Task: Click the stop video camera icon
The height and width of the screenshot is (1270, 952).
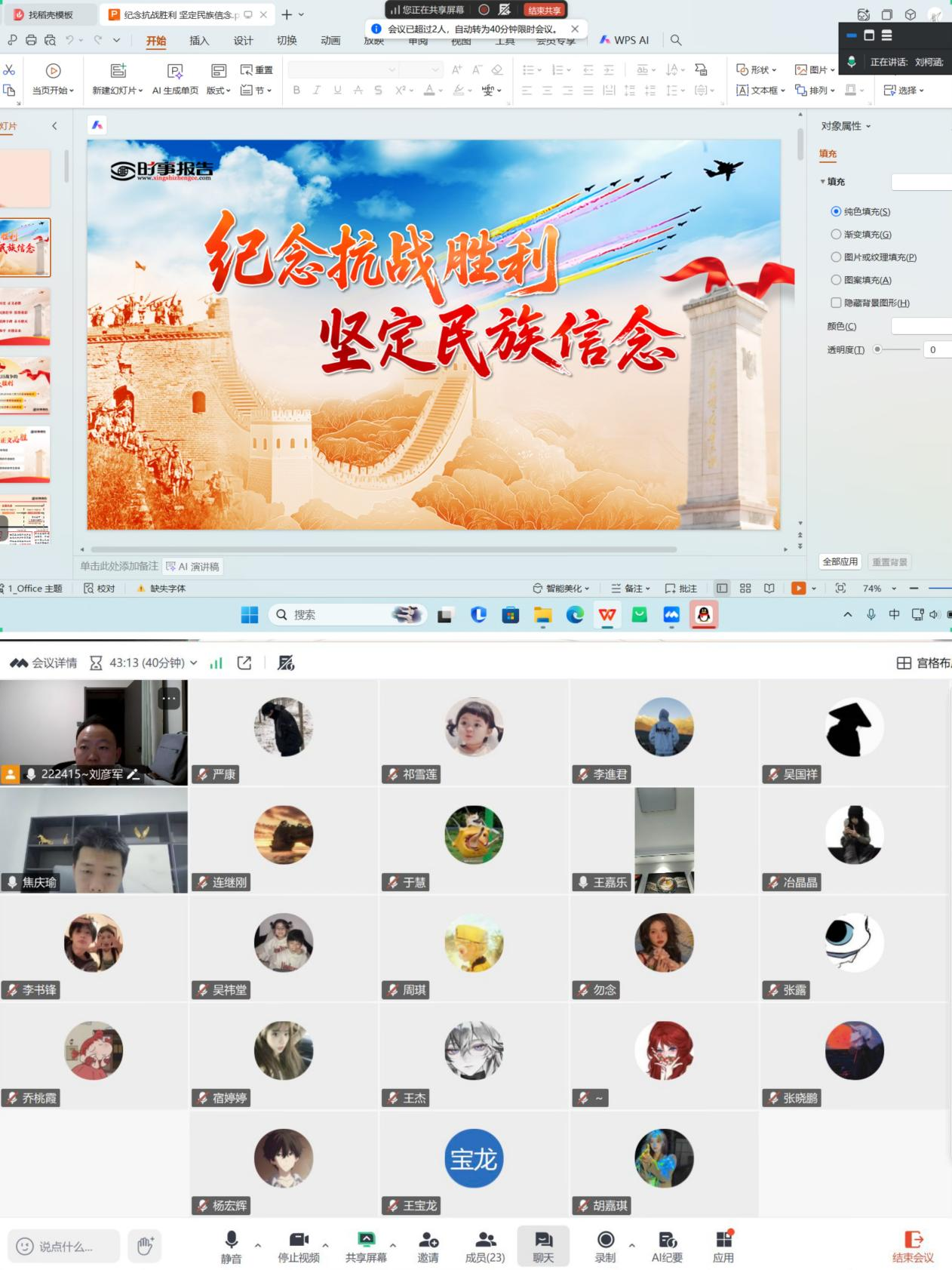Action: point(299,1240)
